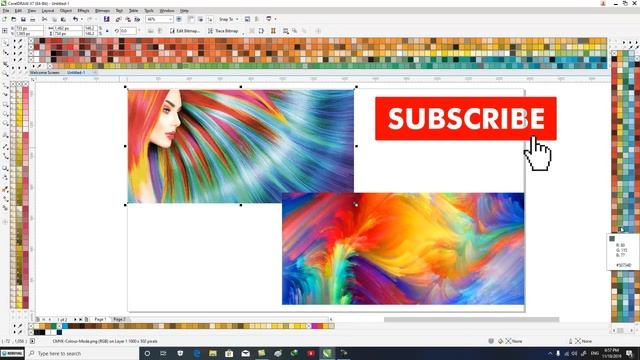Open the zoom level dropdown
Viewport: 640px width, 360px height.
point(170,19)
